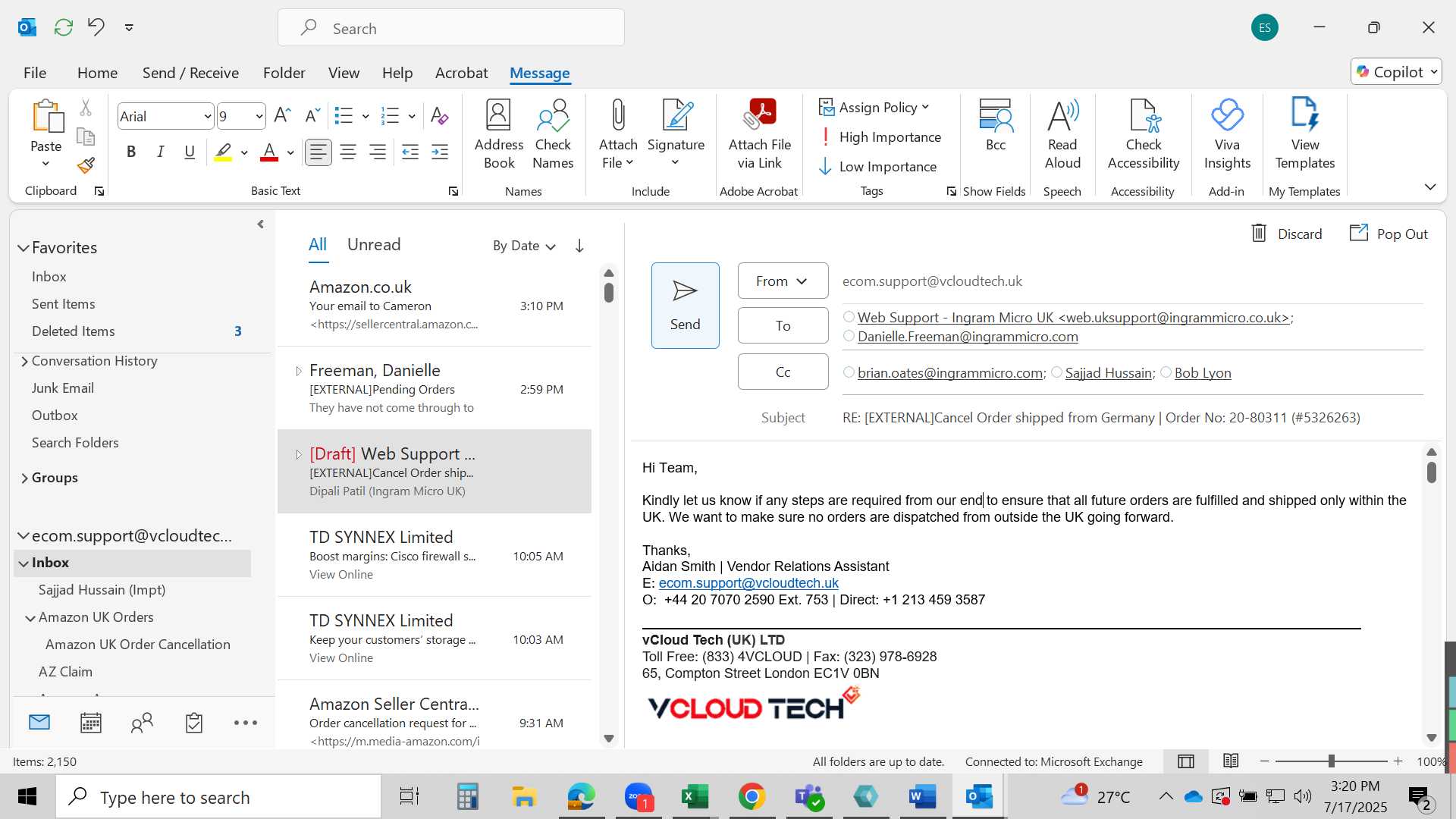The width and height of the screenshot is (1456, 819).
Task: Open Viva Insights add-in
Action: coord(1227,135)
